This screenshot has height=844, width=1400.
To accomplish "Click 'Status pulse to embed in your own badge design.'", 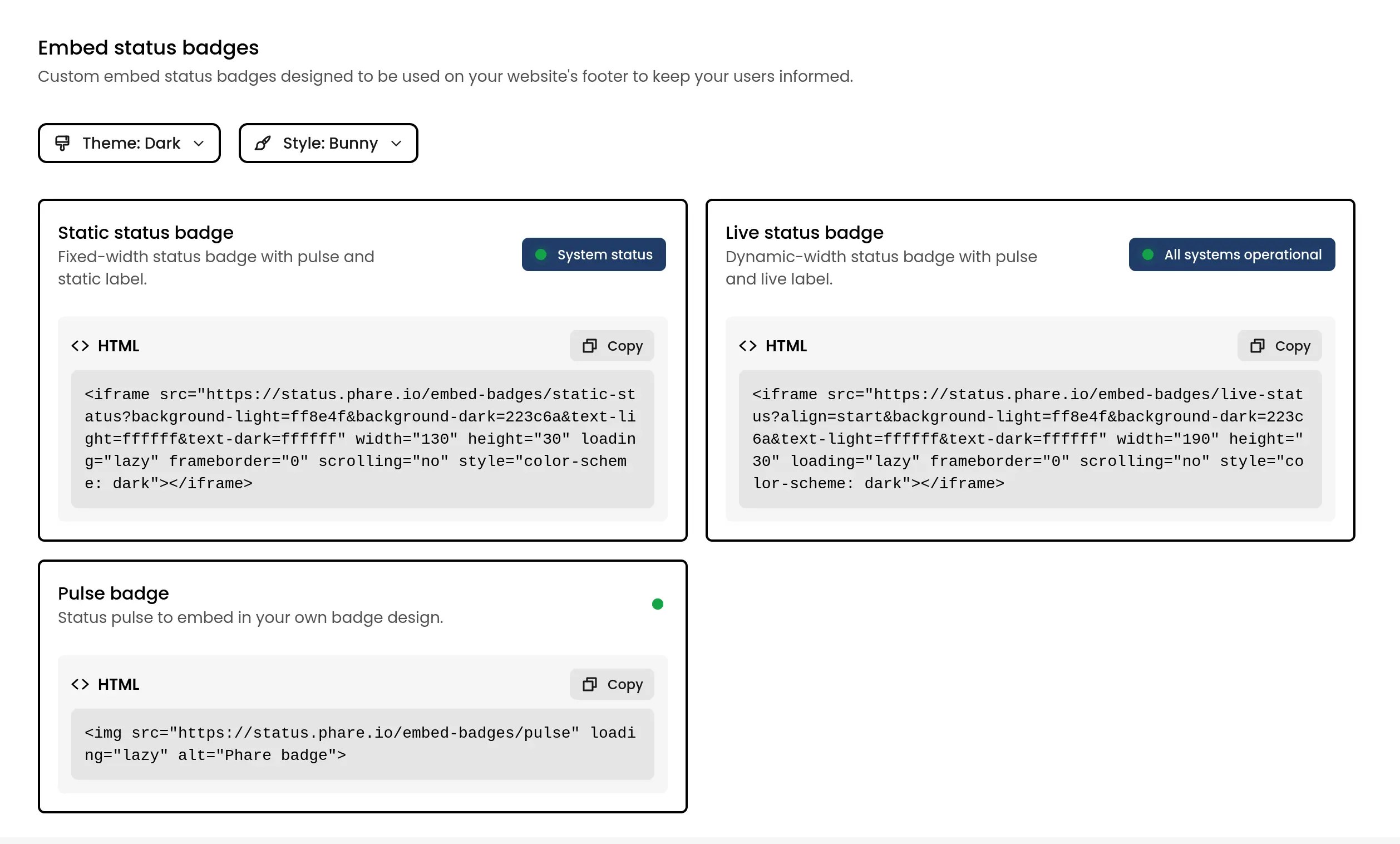I will point(250,617).
